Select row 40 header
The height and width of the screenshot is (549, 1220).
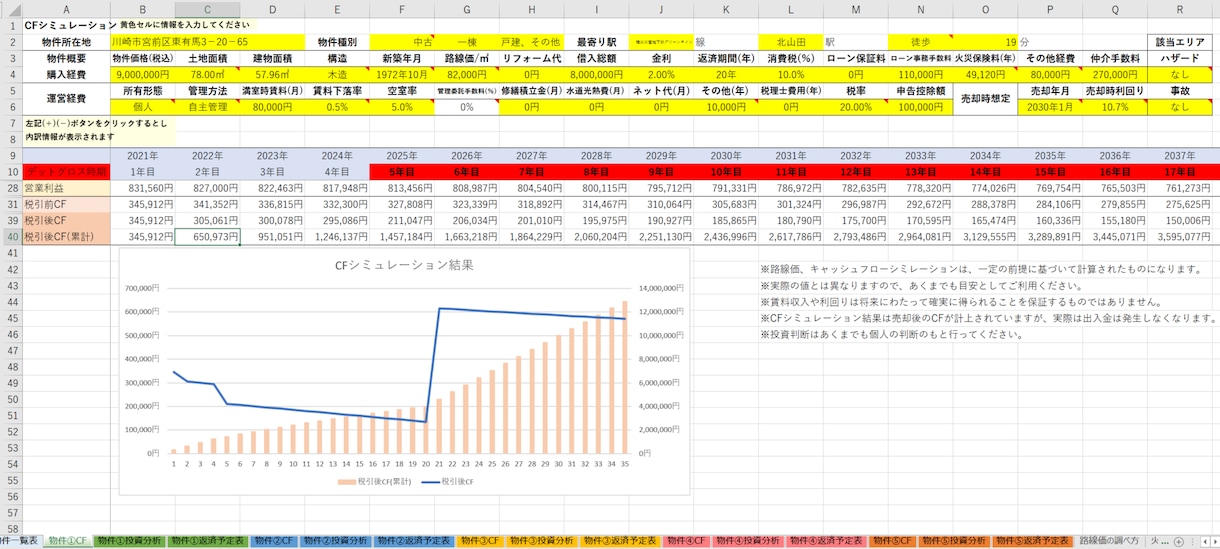click(11, 237)
